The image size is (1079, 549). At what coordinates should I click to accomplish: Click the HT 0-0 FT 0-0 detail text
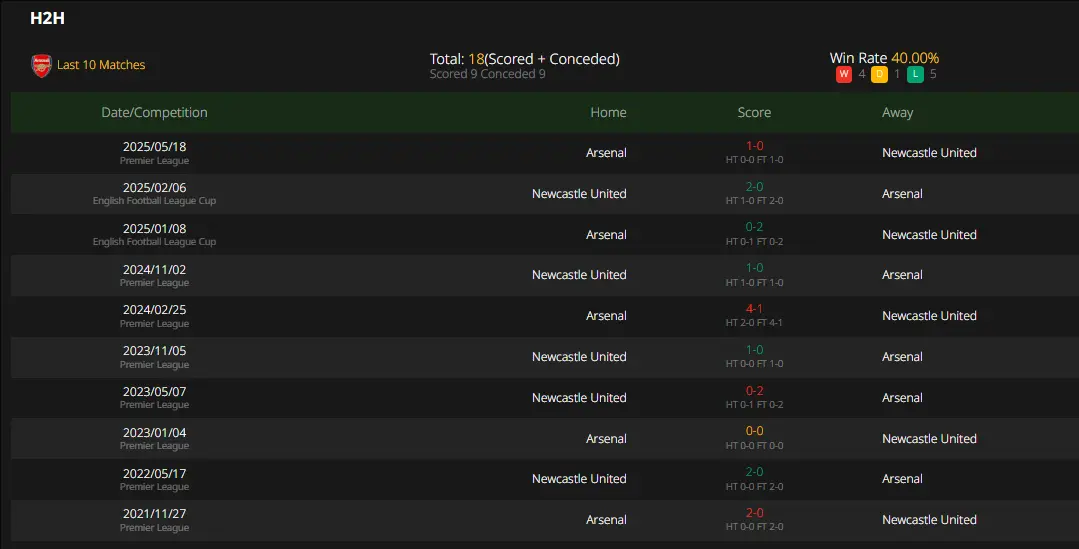pos(754,446)
